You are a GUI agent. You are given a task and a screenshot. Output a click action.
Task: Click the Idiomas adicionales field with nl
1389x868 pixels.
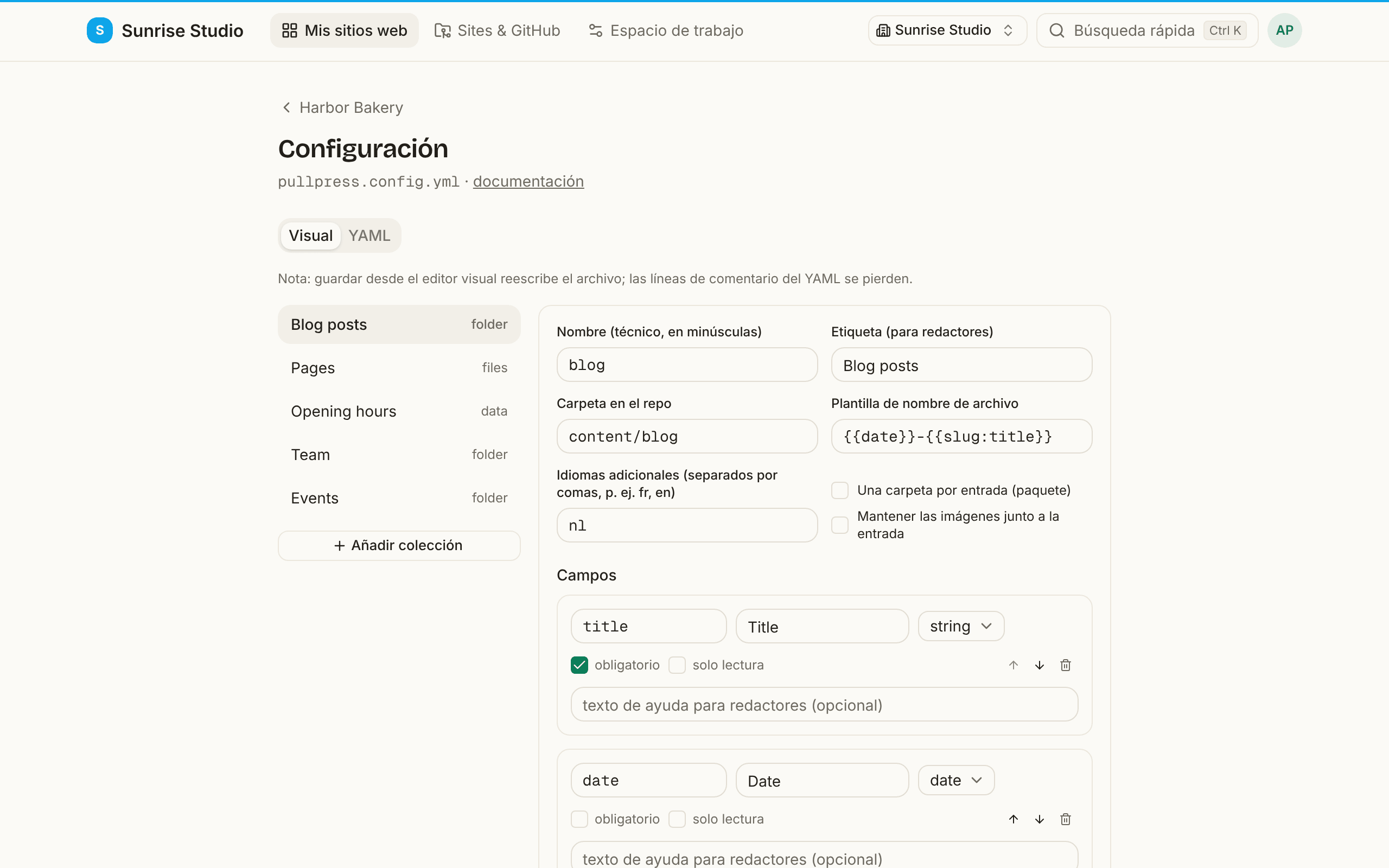pos(687,525)
